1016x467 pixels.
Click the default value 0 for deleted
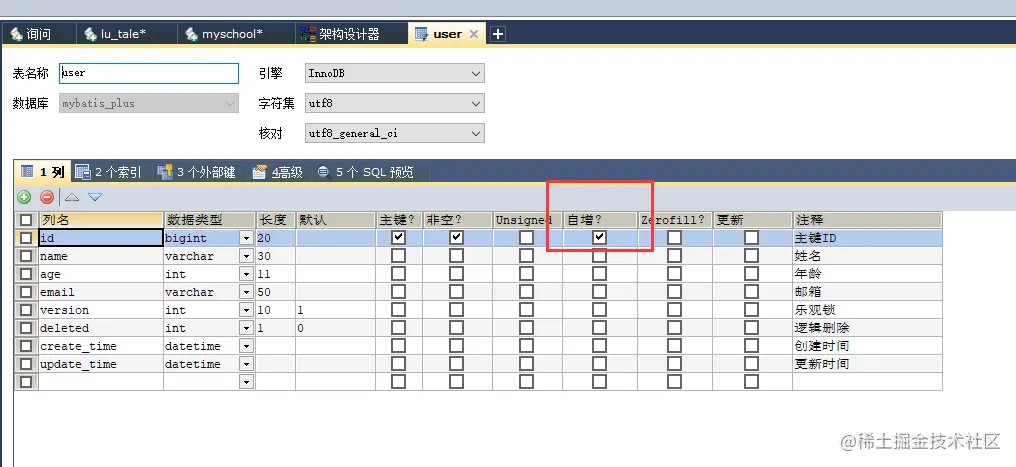tap(336, 328)
